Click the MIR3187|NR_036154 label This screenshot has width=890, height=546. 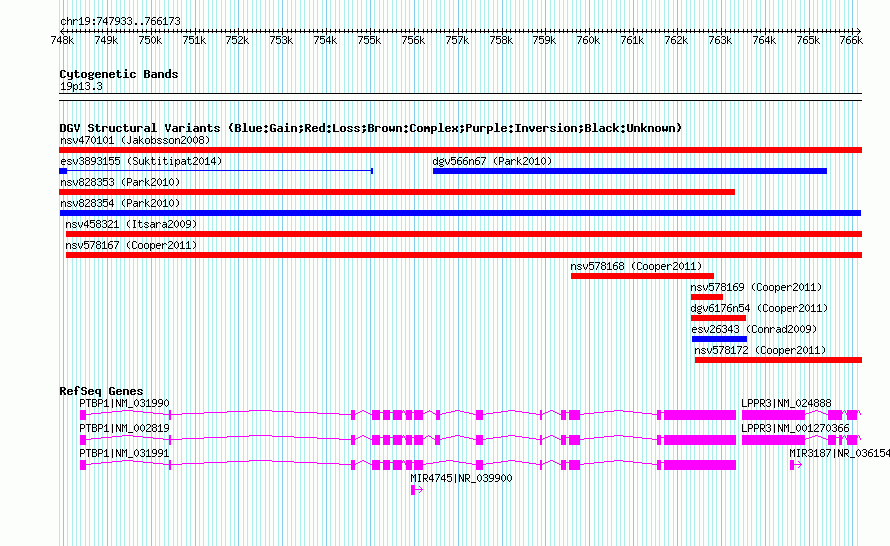coord(839,453)
